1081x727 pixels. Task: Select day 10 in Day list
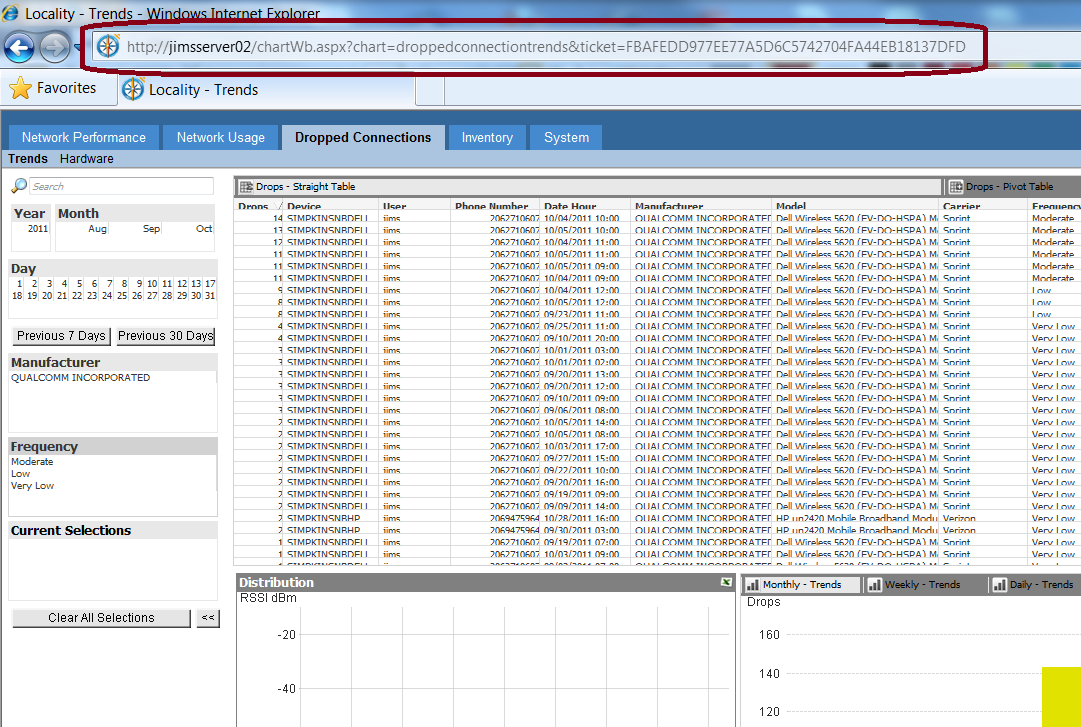point(152,283)
